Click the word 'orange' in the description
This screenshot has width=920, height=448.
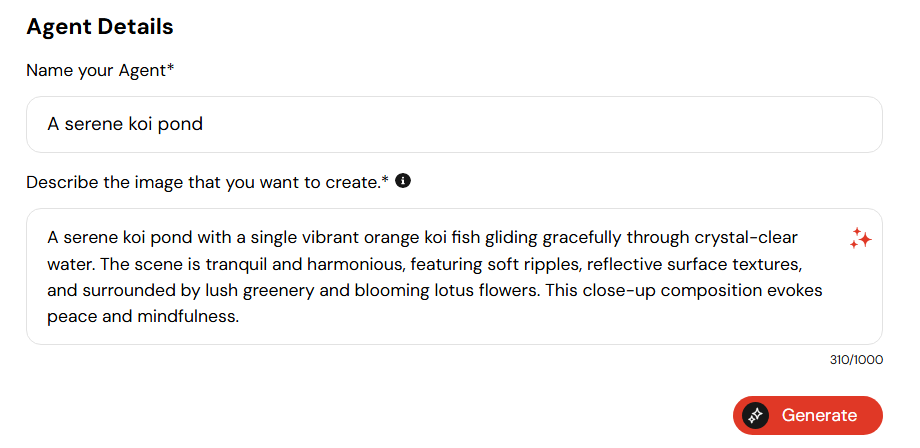coord(391,239)
